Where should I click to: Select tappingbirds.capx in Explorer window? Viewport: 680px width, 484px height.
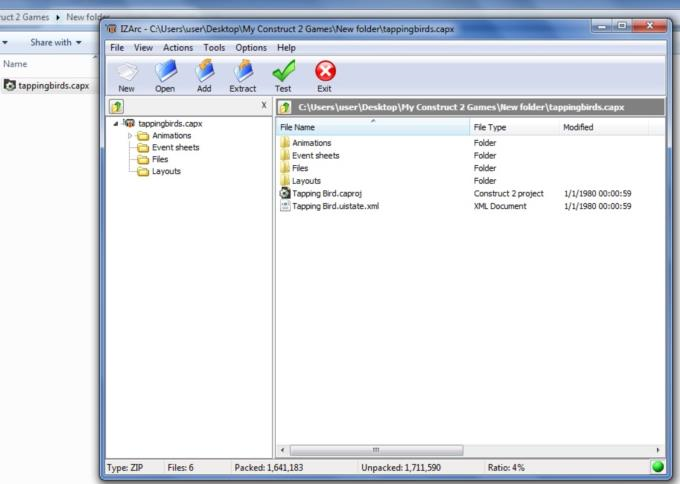54,85
